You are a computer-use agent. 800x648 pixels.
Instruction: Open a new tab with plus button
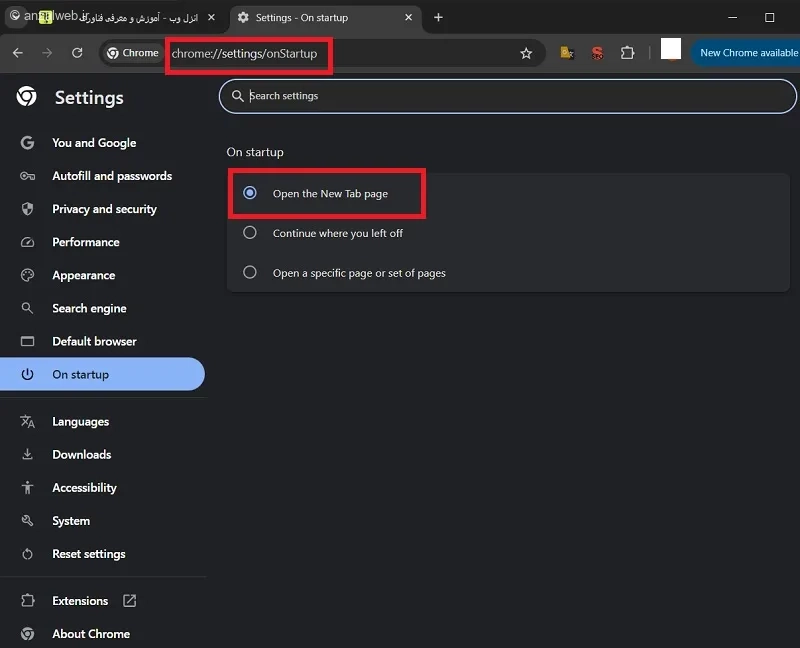(x=438, y=18)
